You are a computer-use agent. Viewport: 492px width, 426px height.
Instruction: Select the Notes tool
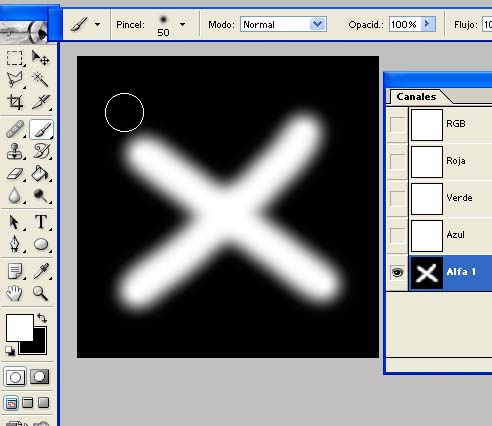(x=15, y=271)
